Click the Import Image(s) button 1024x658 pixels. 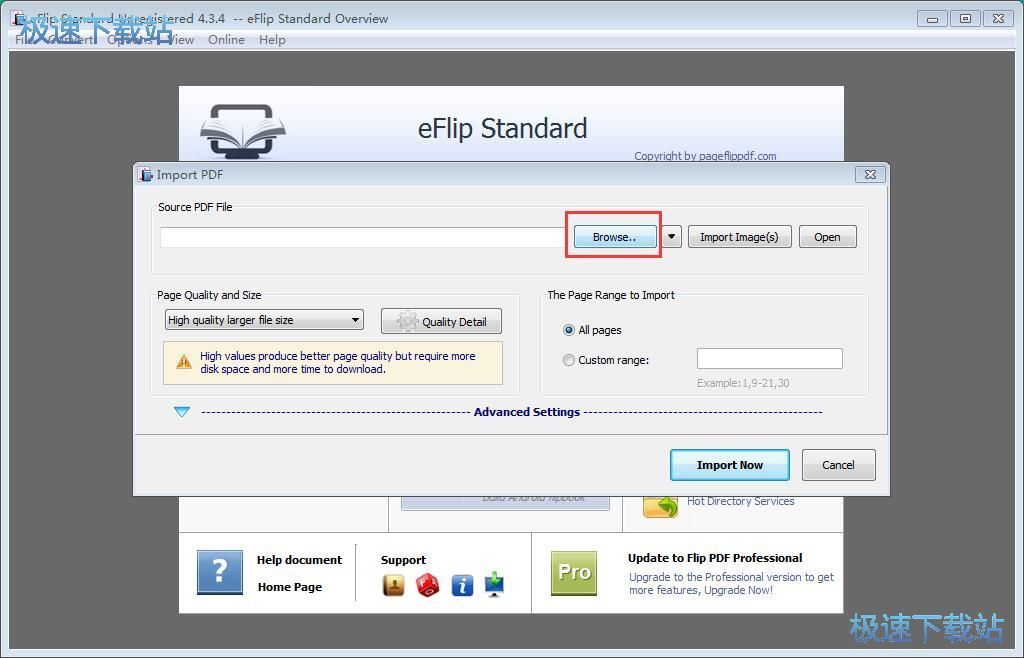[x=739, y=237]
